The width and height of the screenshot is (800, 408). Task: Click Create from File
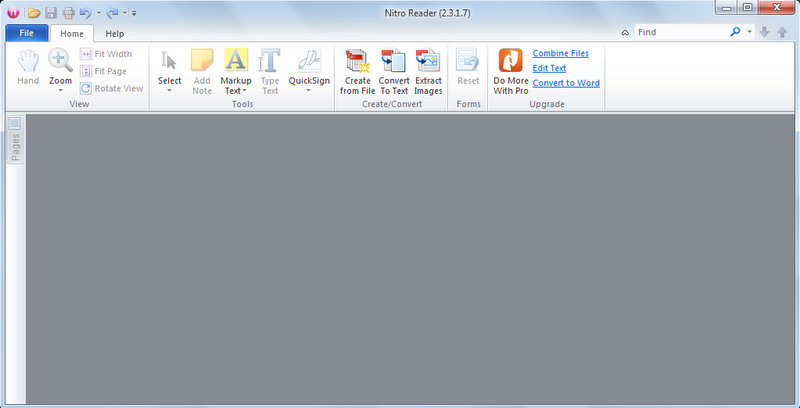tap(358, 71)
